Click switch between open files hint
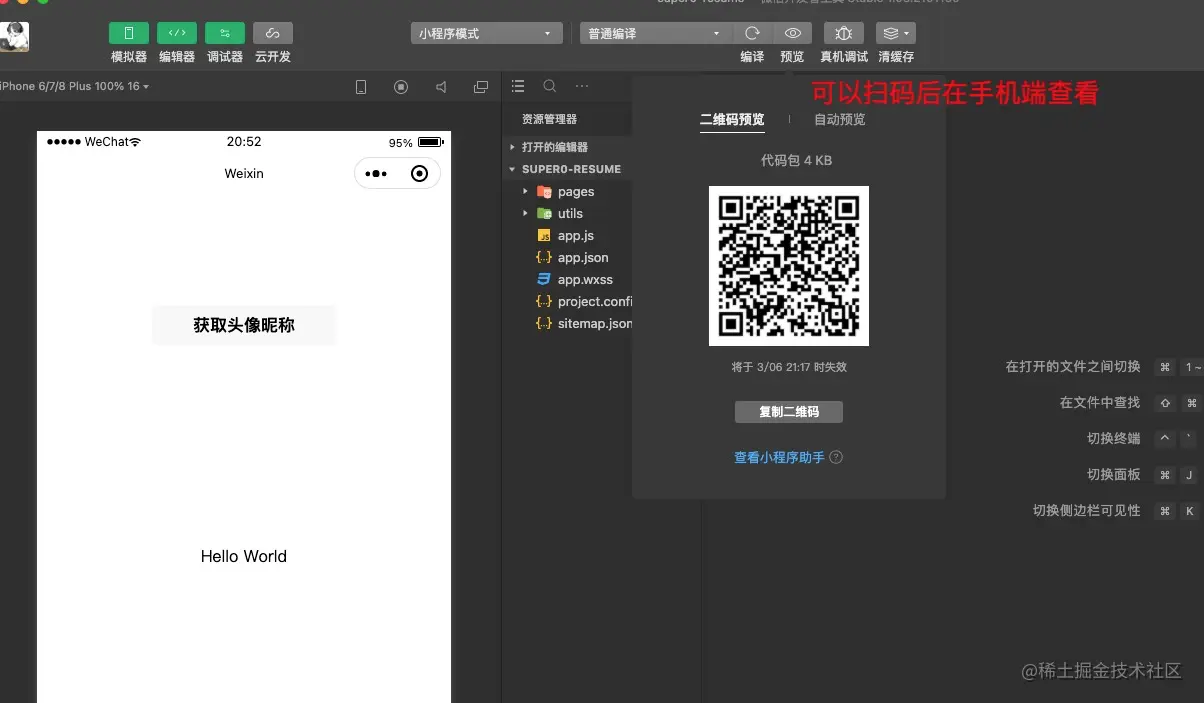The height and width of the screenshot is (703, 1204). coord(1073,366)
